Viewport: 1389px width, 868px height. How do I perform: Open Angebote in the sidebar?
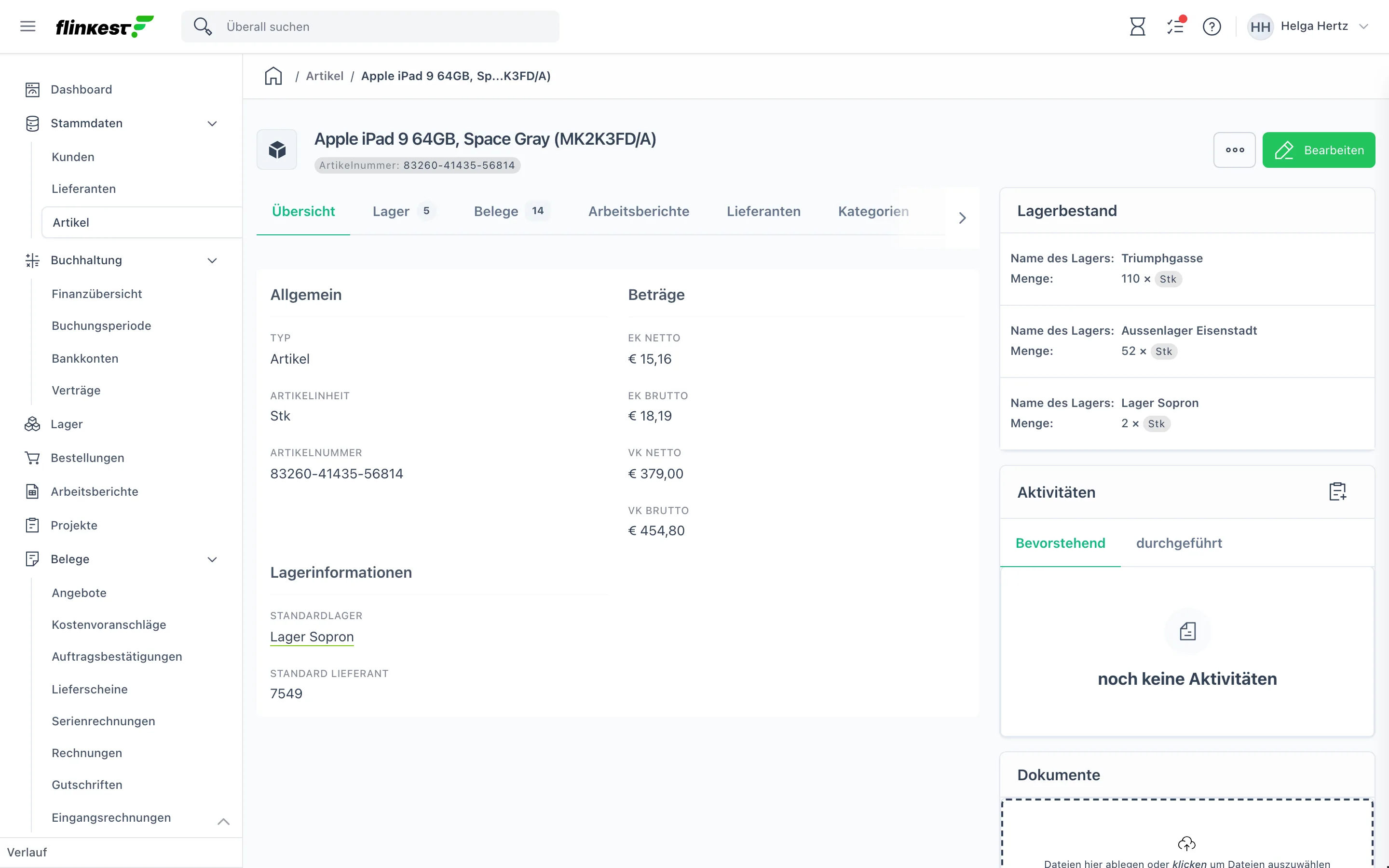coord(79,593)
